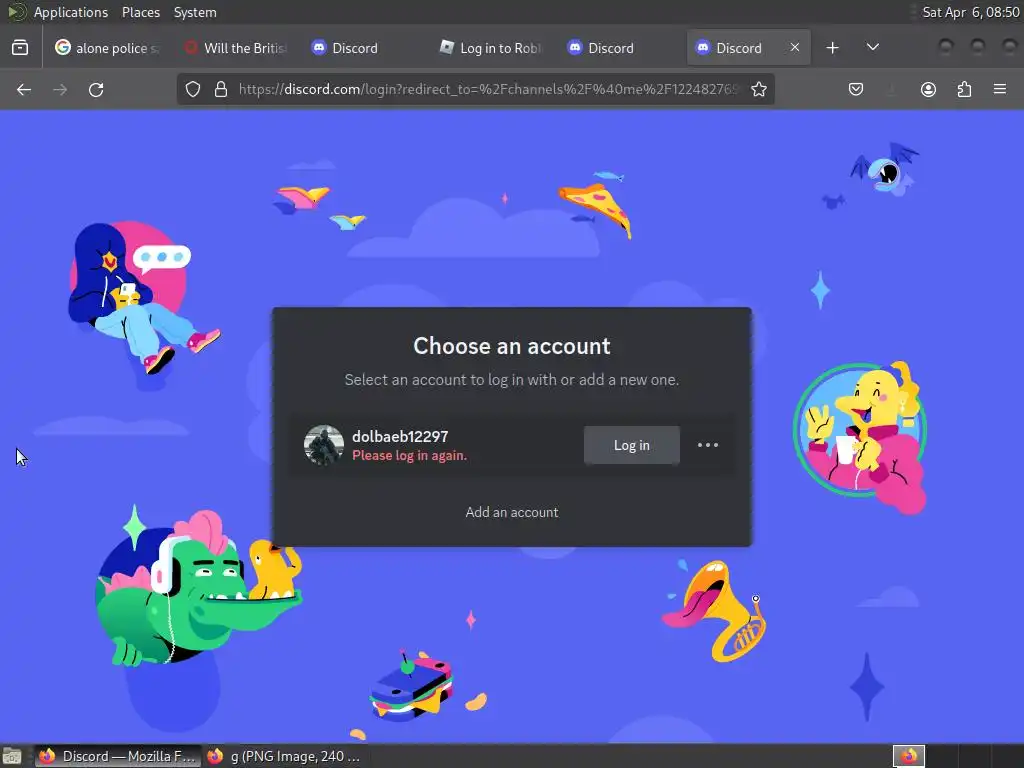Switch to 'Log in to Robl' tab
The image size is (1024, 768).
[x=491, y=48]
